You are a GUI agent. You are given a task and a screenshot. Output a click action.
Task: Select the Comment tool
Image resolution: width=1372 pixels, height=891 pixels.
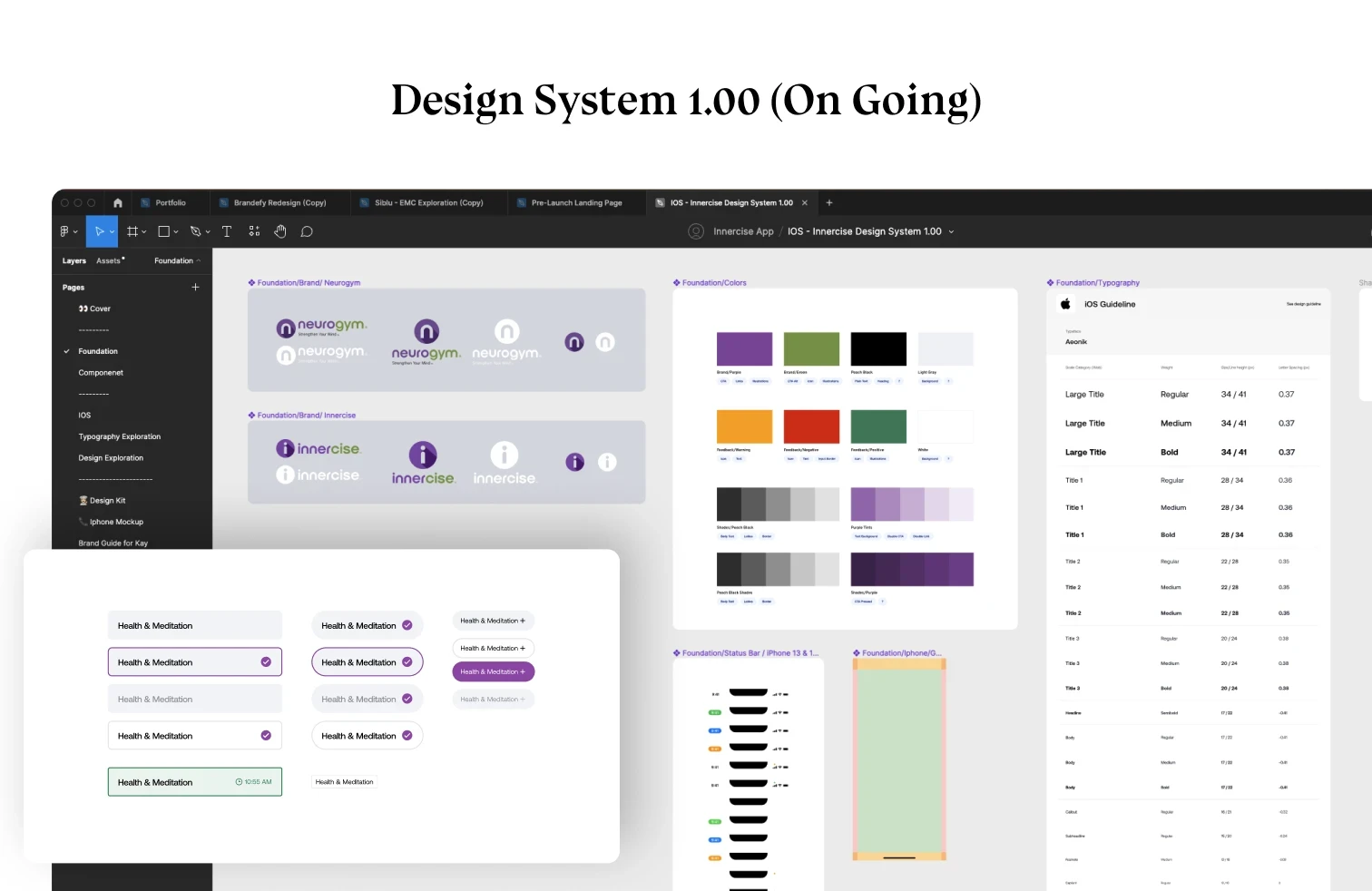coord(307,231)
